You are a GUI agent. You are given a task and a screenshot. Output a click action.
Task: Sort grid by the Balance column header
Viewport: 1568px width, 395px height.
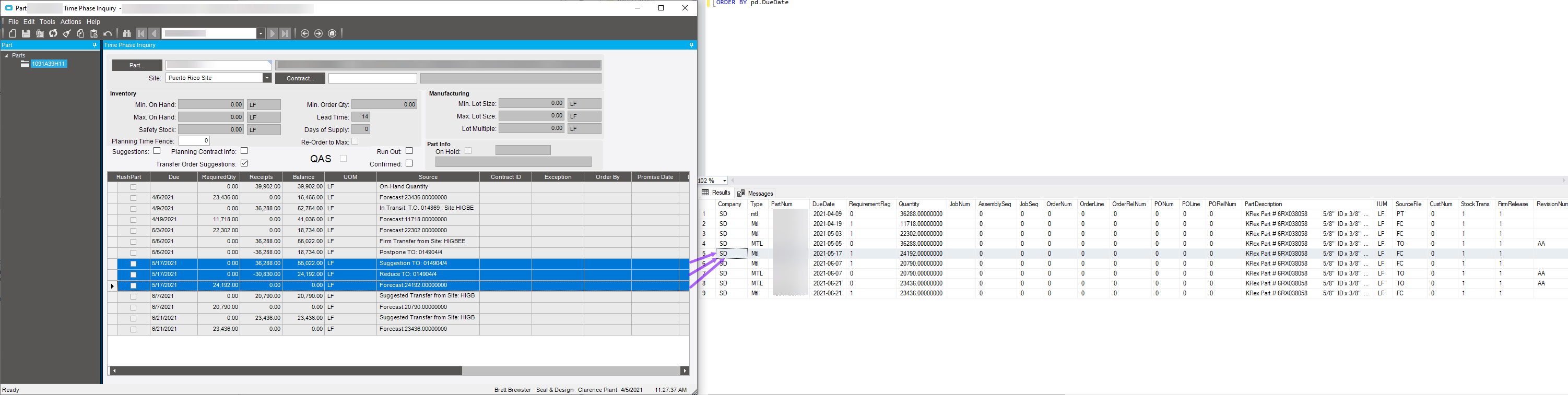coord(303,177)
